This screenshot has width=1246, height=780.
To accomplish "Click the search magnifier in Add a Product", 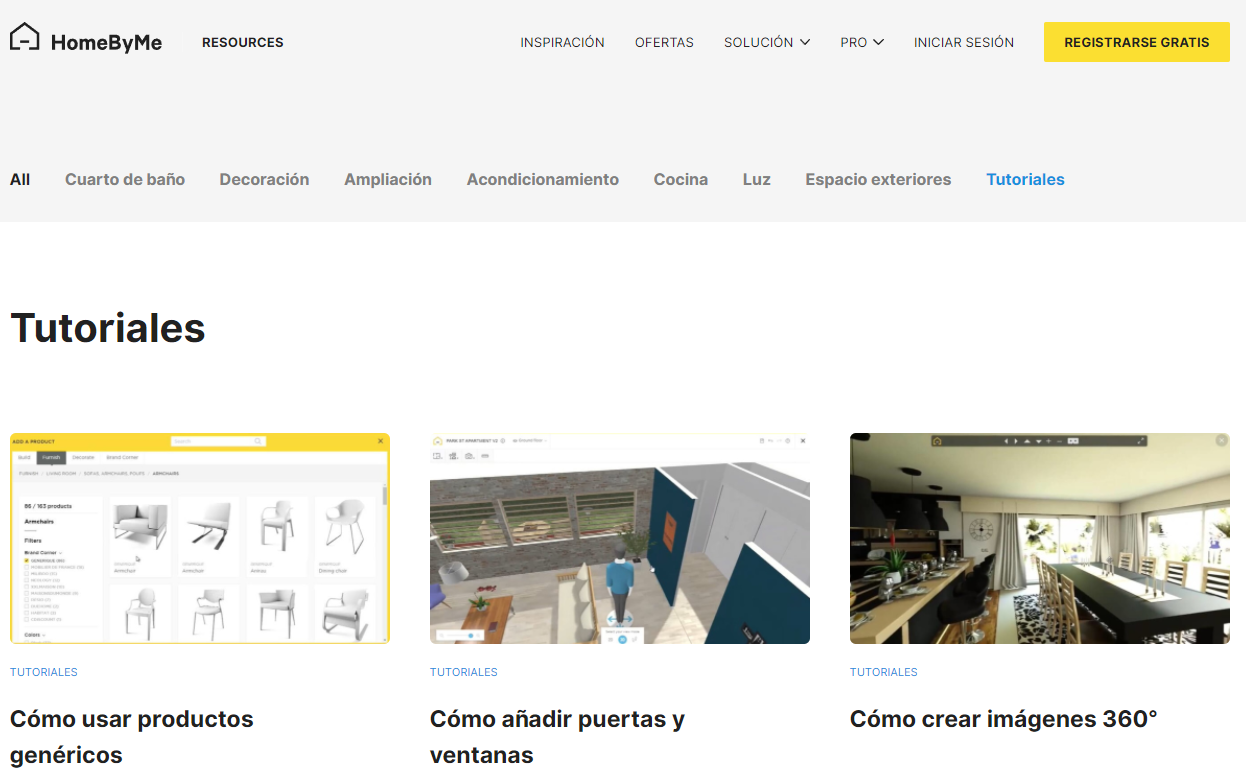I will pos(256,441).
